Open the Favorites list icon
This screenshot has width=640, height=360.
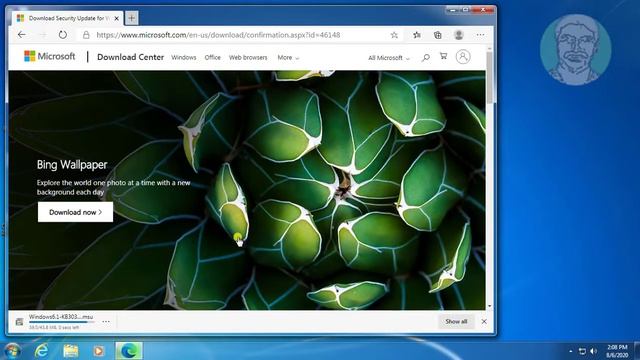(x=417, y=35)
